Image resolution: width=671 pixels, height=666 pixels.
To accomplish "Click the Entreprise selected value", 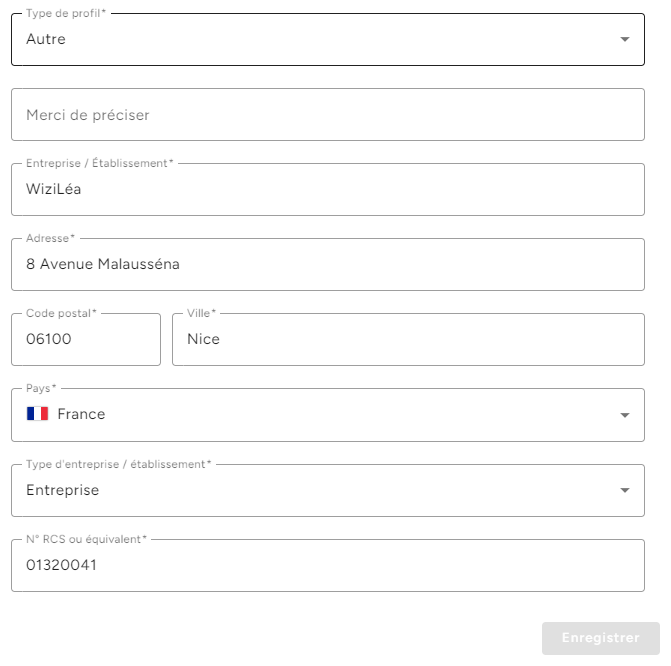I will [62, 490].
